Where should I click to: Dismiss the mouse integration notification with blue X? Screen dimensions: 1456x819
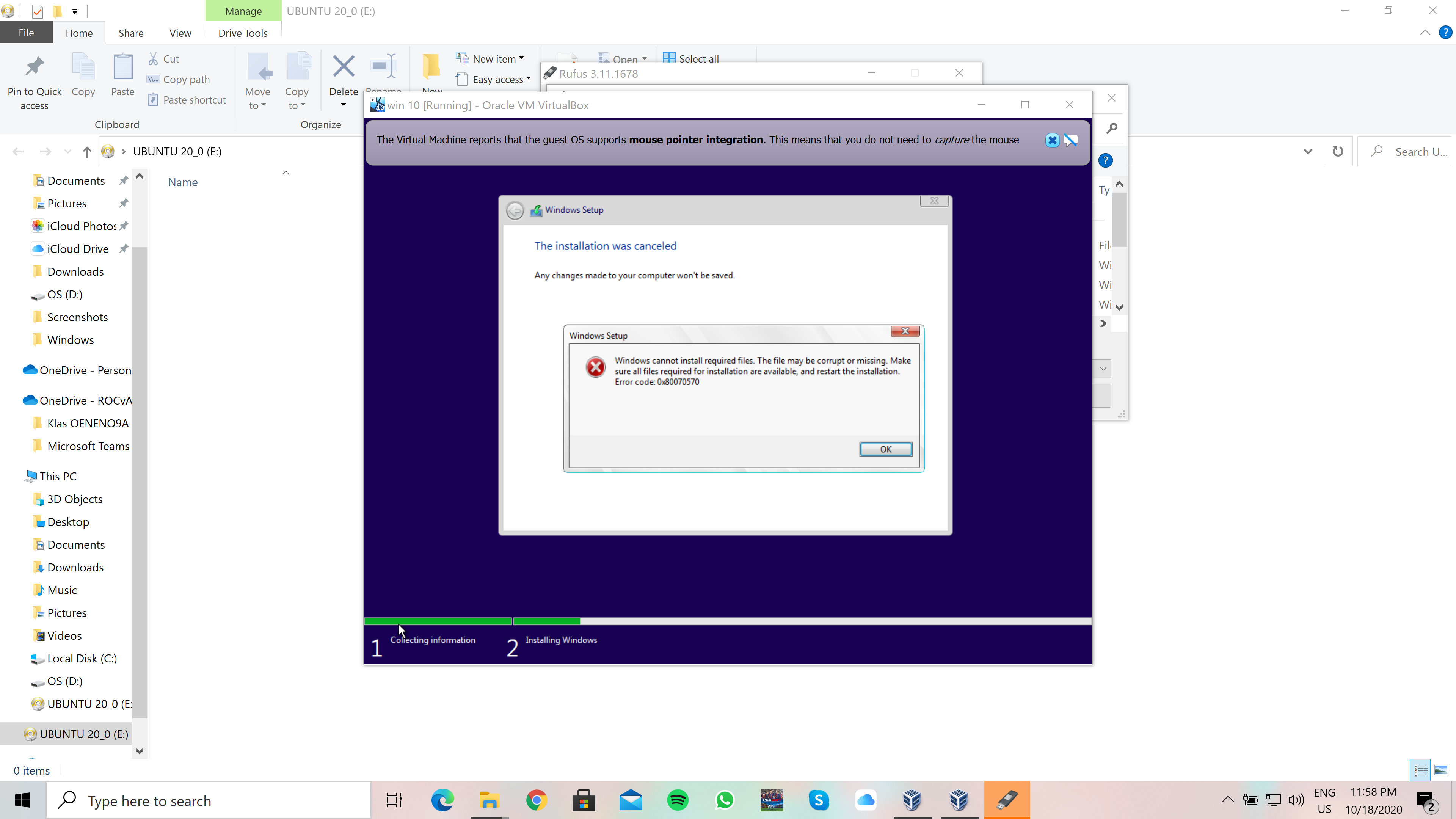[x=1052, y=140]
